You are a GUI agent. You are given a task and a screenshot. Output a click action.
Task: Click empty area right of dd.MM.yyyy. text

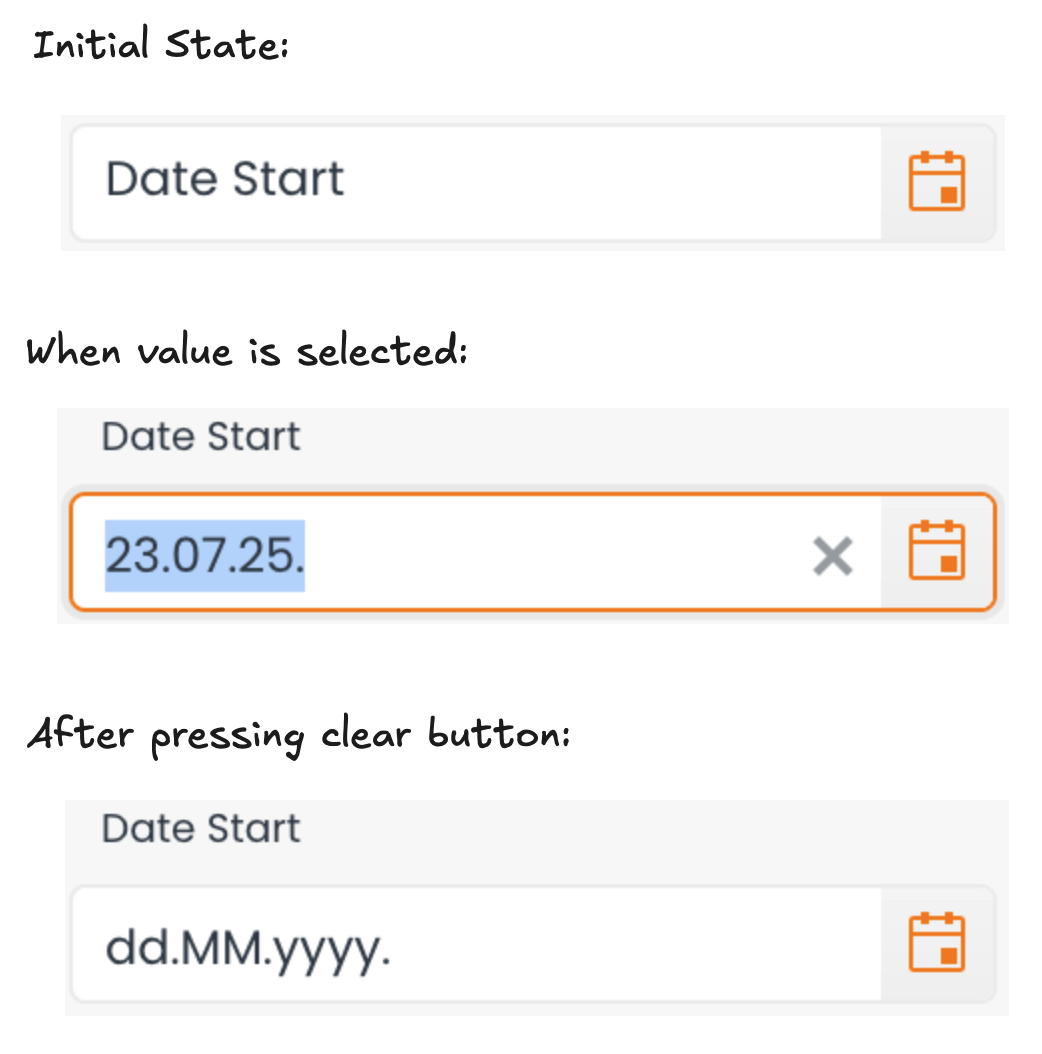[x=630, y=944]
